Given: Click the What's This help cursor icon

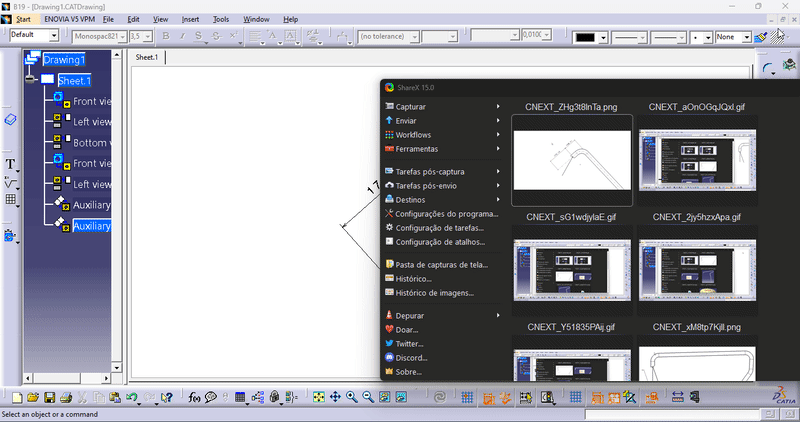Looking at the screenshot, I should click(166, 398).
